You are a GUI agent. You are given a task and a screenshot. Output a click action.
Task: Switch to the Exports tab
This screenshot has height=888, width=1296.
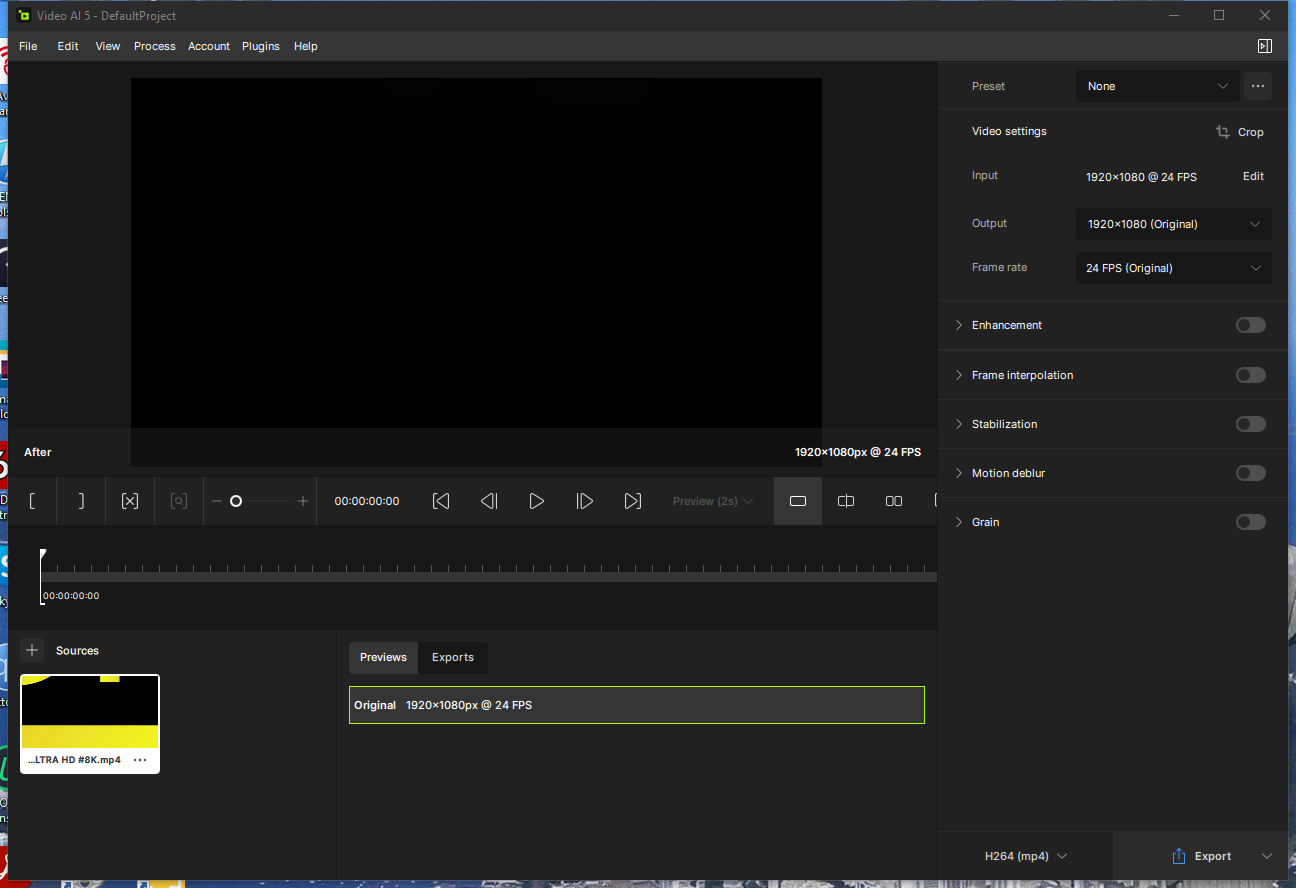[453, 657]
